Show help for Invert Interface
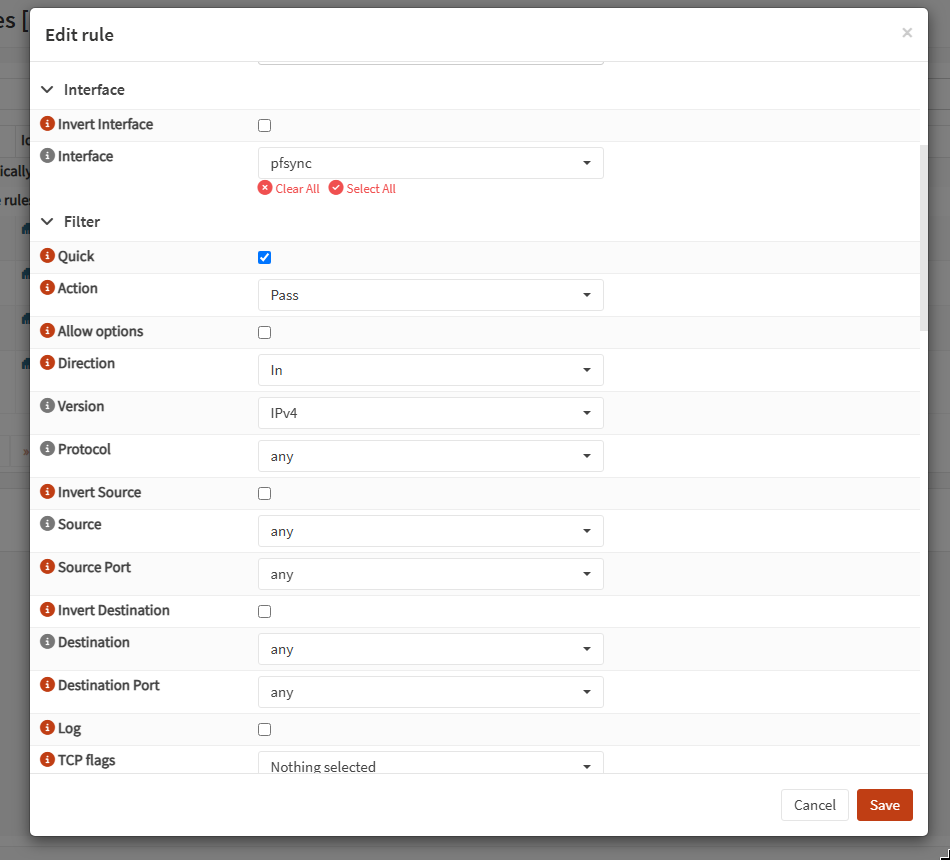Image resolution: width=950 pixels, height=860 pixels. coord(47,124)
